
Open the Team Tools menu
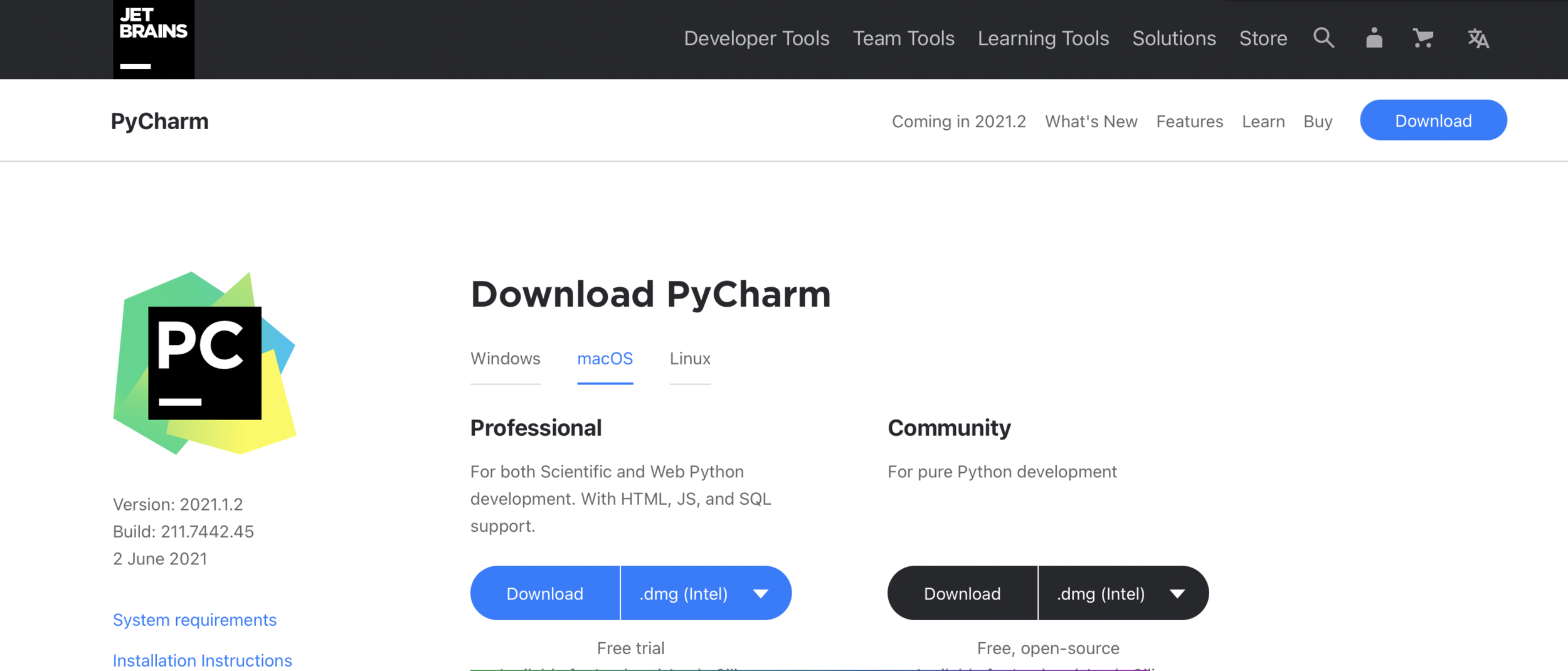point(903,39)
